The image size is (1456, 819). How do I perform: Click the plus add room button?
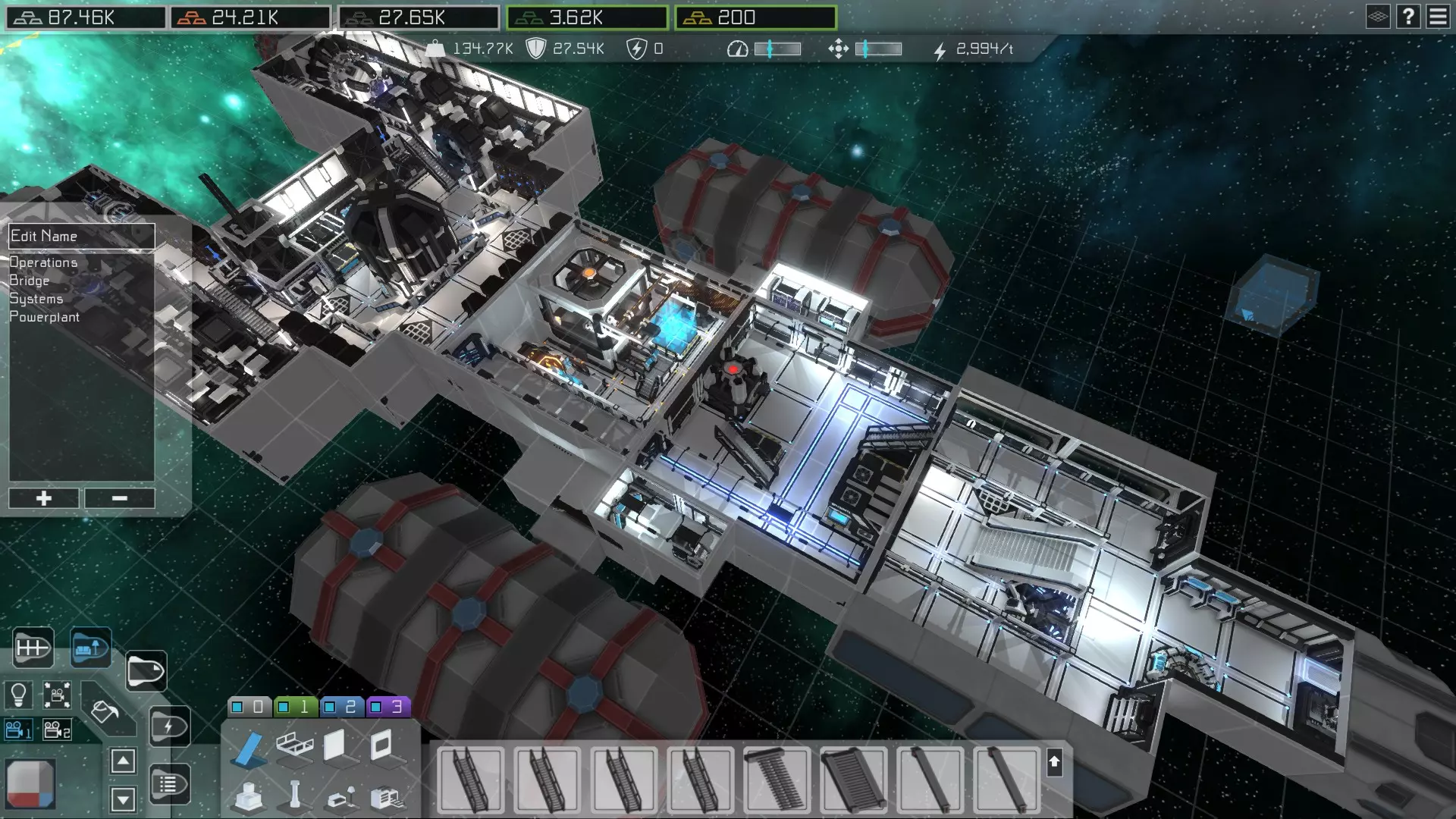click(44, 498)
